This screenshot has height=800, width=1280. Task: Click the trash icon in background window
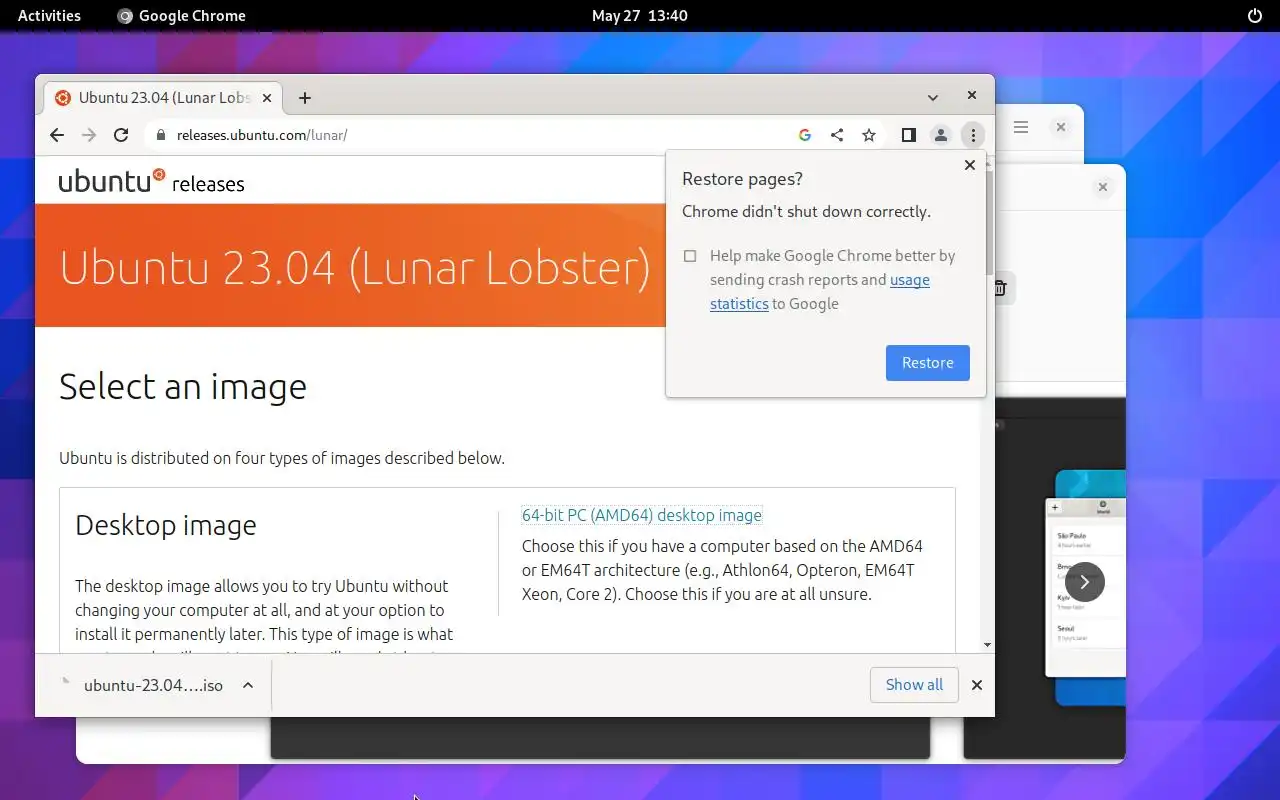point(1000,288)
